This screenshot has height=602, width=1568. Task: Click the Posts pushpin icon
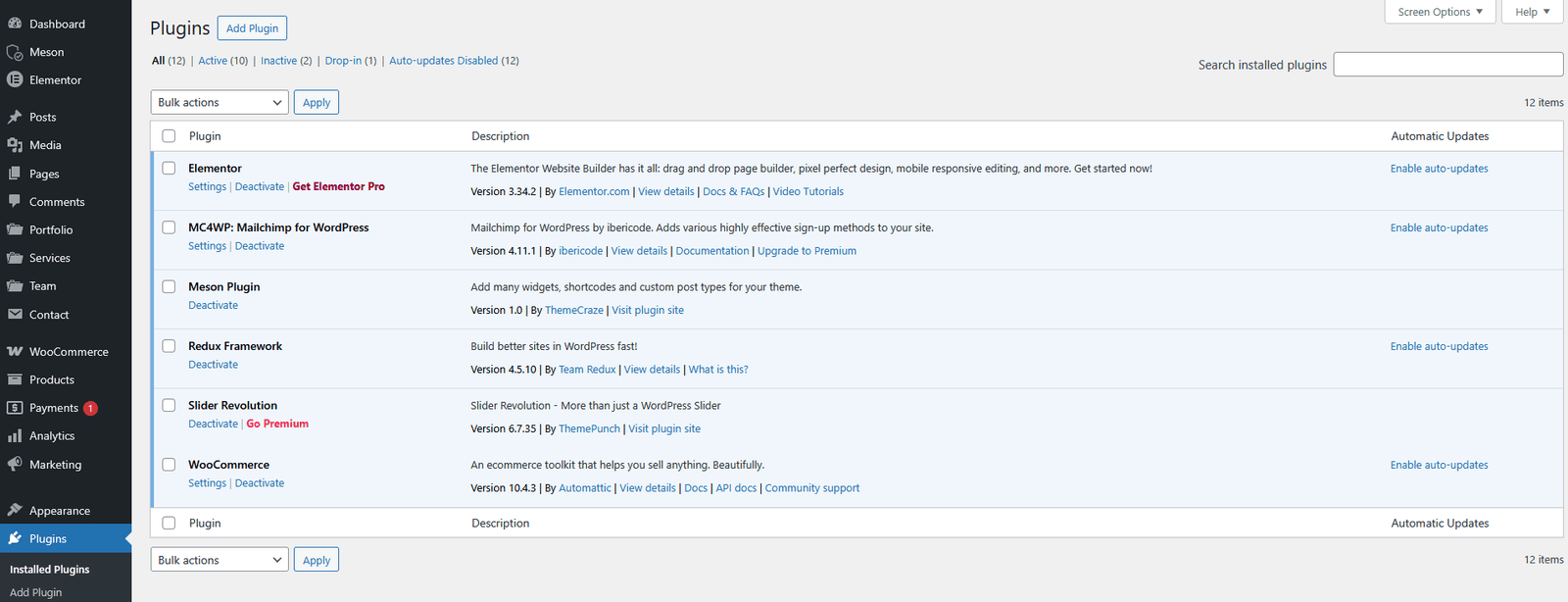click(x=15, y=117)
